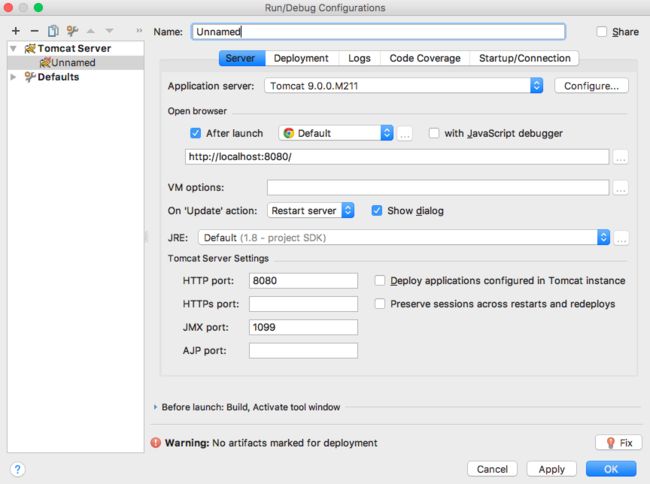Move configuration down arrow icon

109,31
